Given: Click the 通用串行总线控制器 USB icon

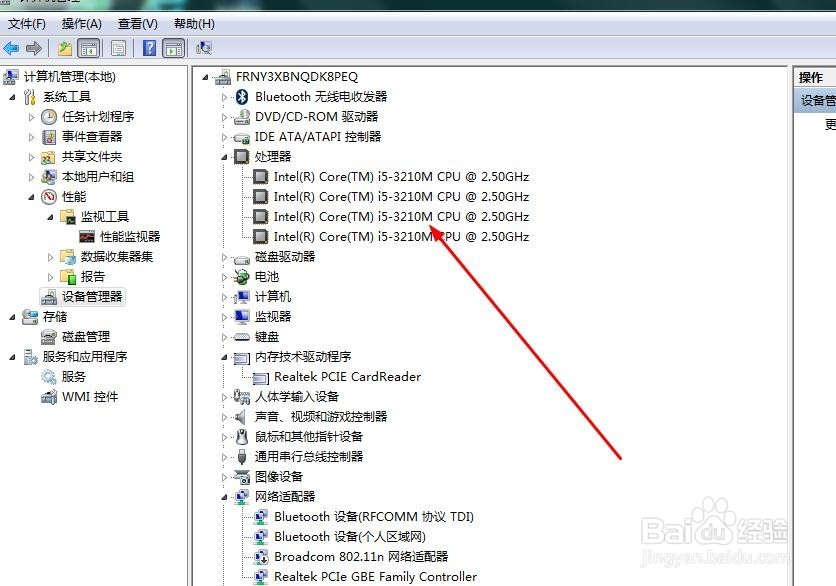Looking at the screenshot, I should point(242,457).
